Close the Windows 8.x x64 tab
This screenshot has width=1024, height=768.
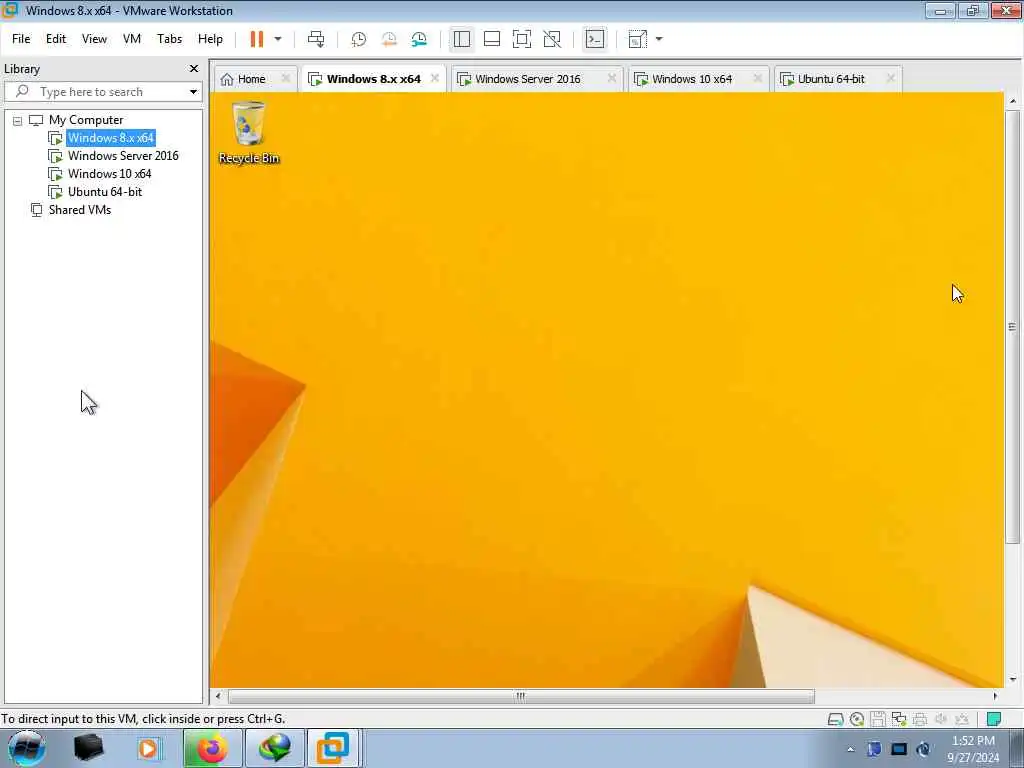click(x=435, y=78)
